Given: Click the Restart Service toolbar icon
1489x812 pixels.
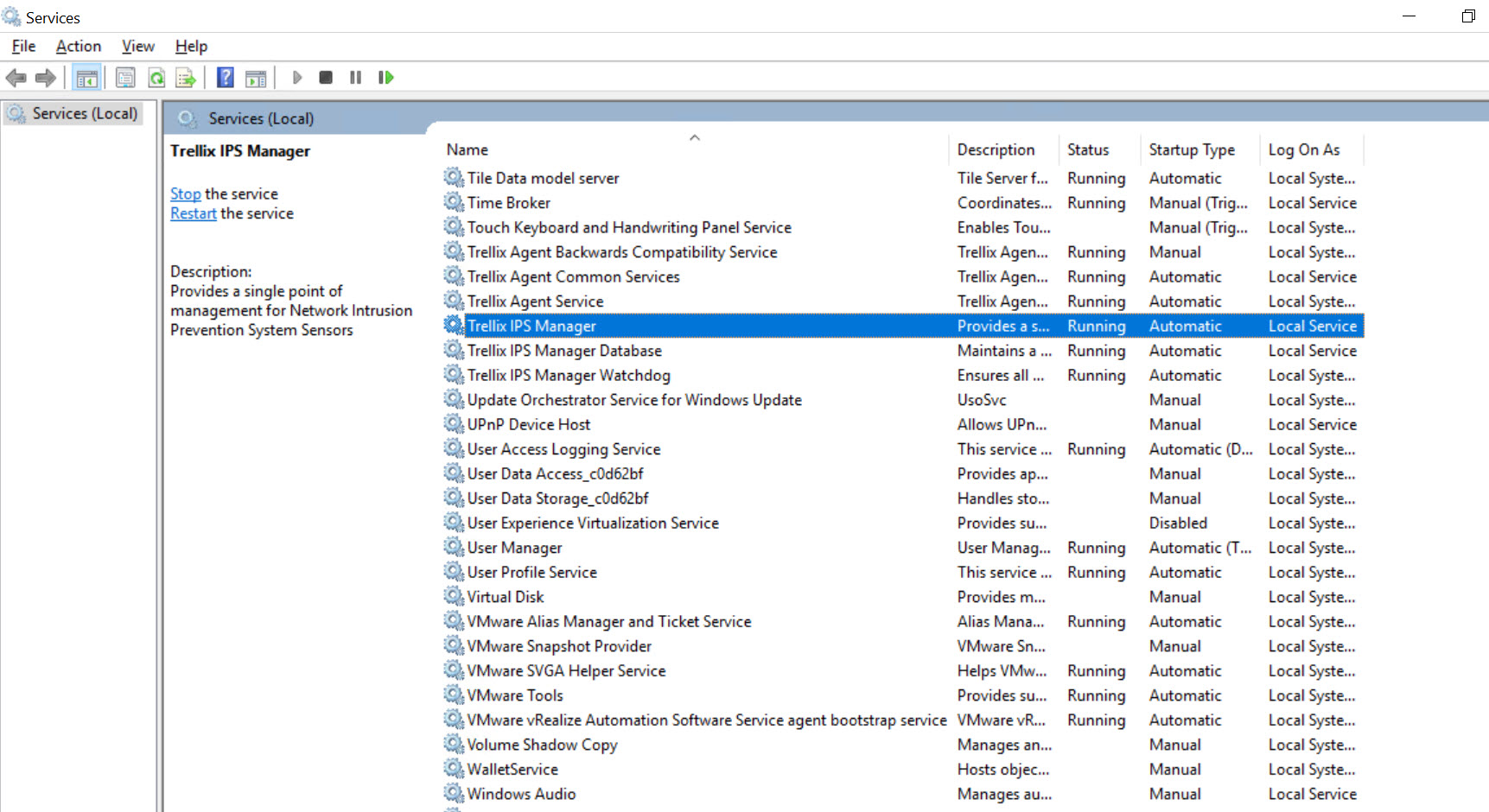Looking at the screenshot, I should 385,78.
